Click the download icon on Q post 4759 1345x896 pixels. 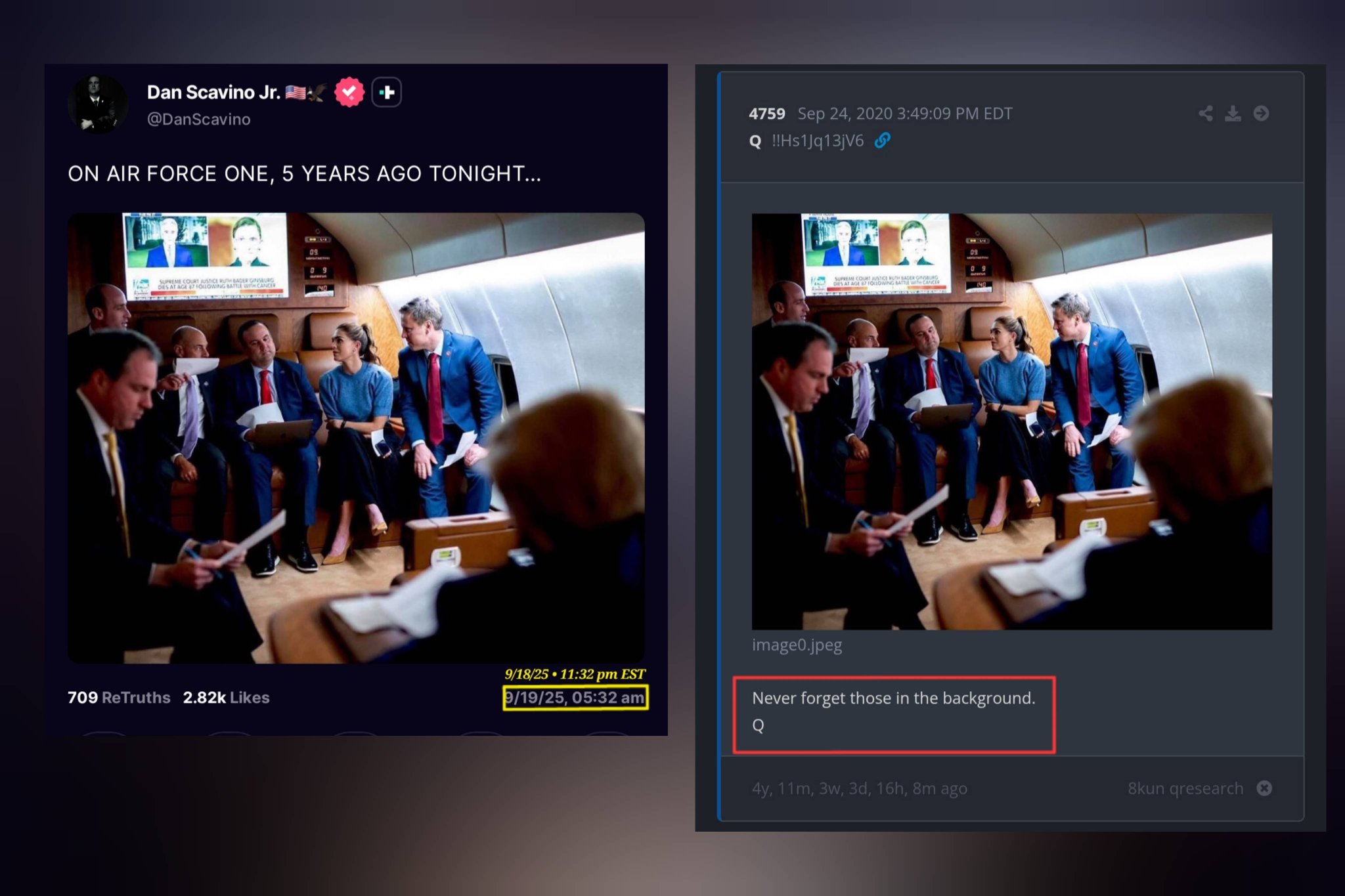(x=1233, y=114)
